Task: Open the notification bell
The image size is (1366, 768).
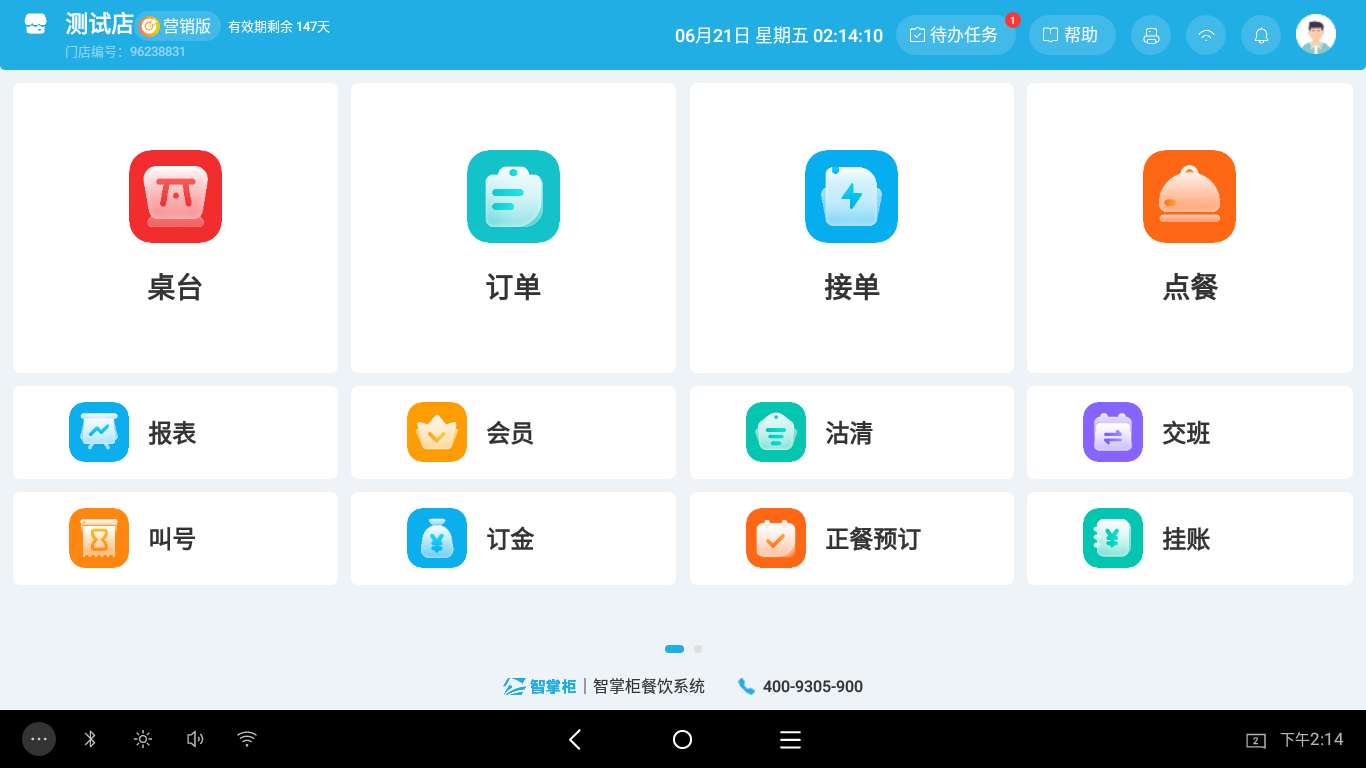Action: click(x=1261, y=35)
